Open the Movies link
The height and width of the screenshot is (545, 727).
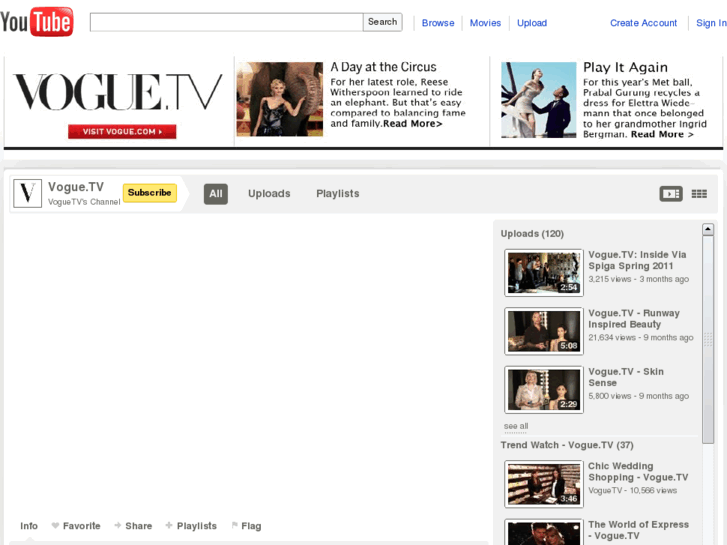[485, 23]
